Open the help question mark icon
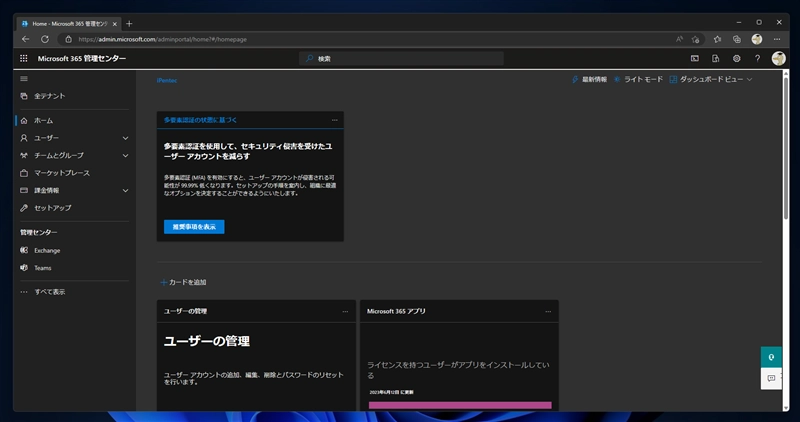The image size is (800, 422). point(758,59)
